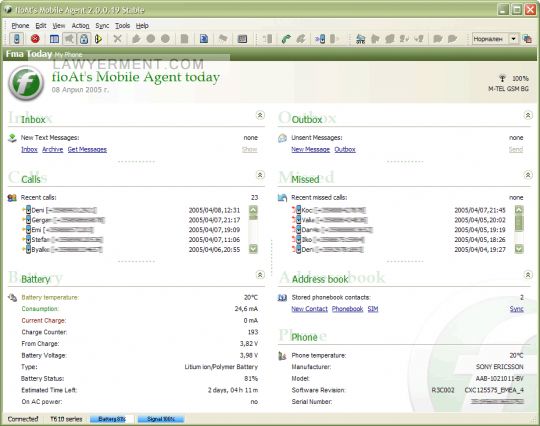This screenshot has height=426, width=540.
Task: Open the Phonebook link
Action: [347, 309]
